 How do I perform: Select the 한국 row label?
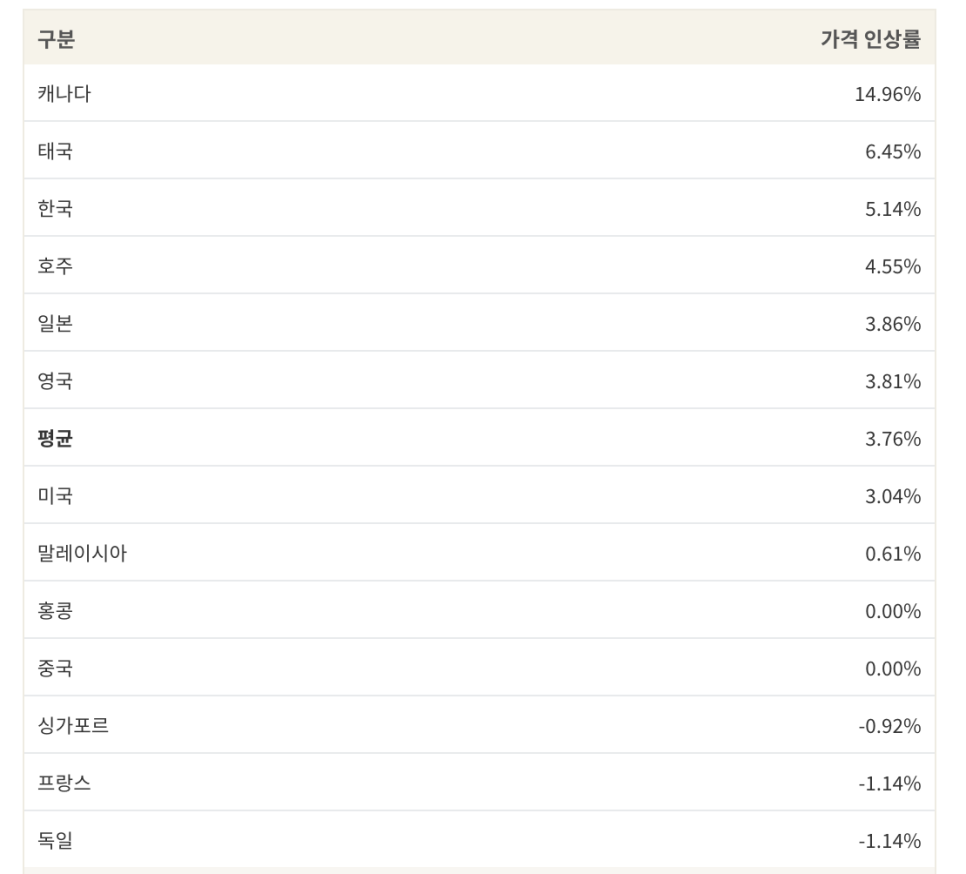(55, 208)
